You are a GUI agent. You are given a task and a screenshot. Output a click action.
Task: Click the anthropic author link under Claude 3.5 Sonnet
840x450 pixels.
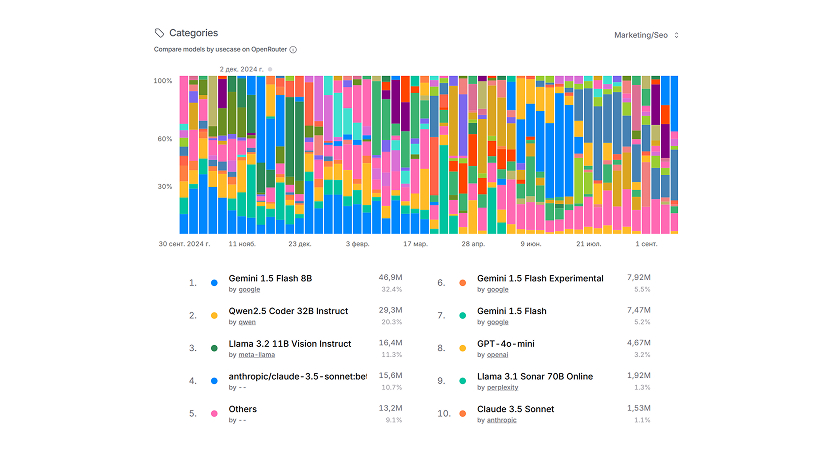(x=502, y=421)
